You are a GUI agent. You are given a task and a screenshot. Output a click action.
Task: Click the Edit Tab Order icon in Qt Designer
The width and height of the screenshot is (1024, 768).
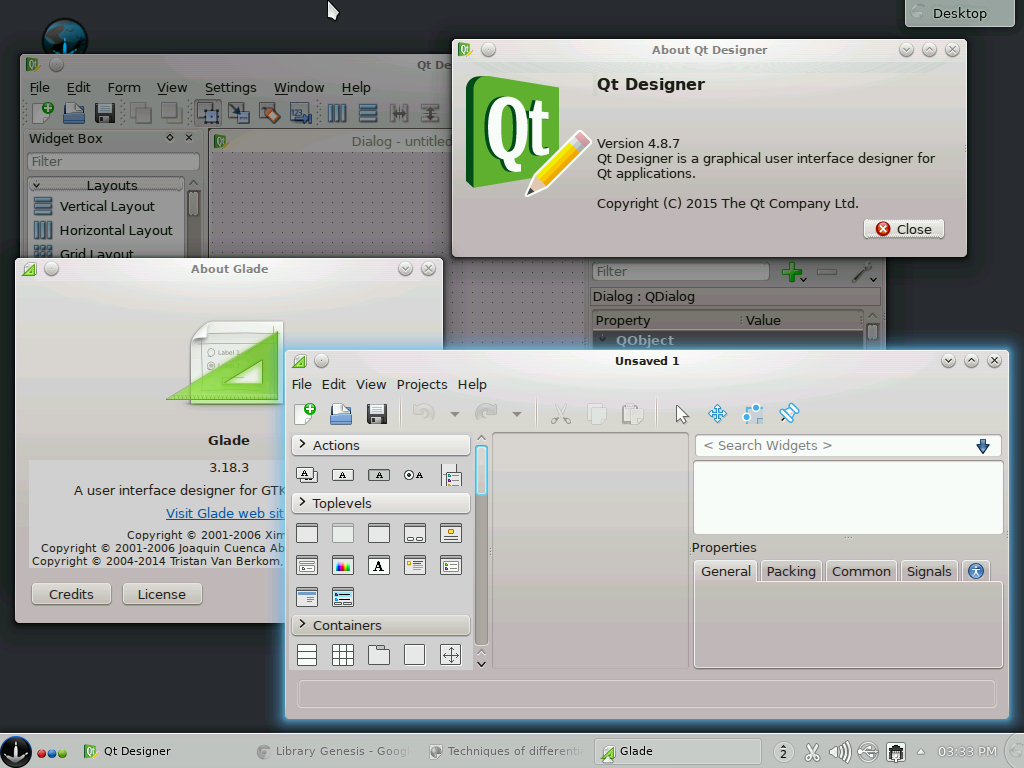point(301,113)
